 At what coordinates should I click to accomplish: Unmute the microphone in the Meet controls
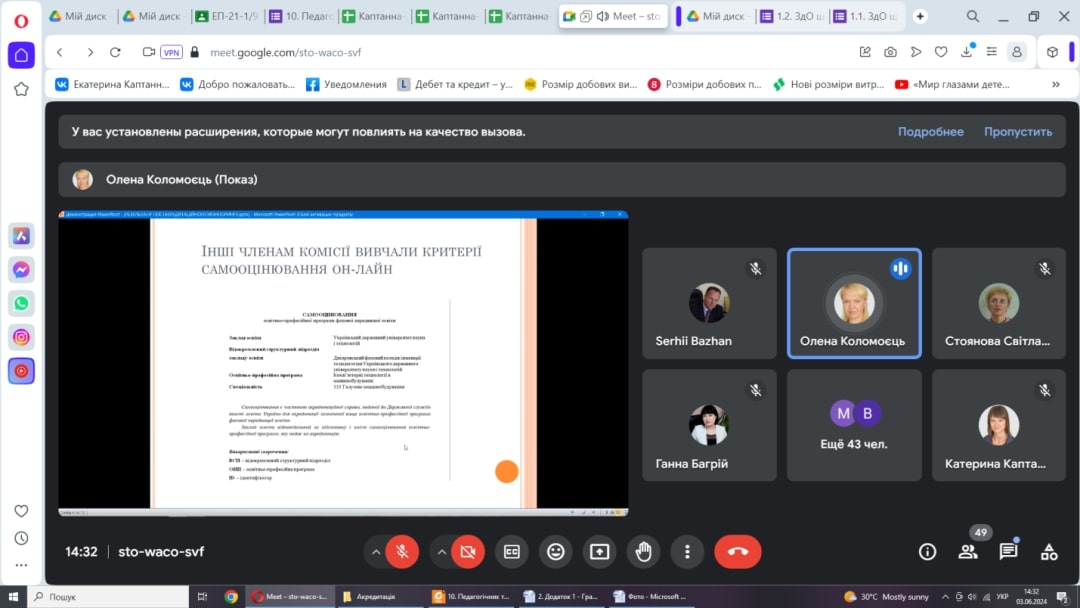click(402, 552)
